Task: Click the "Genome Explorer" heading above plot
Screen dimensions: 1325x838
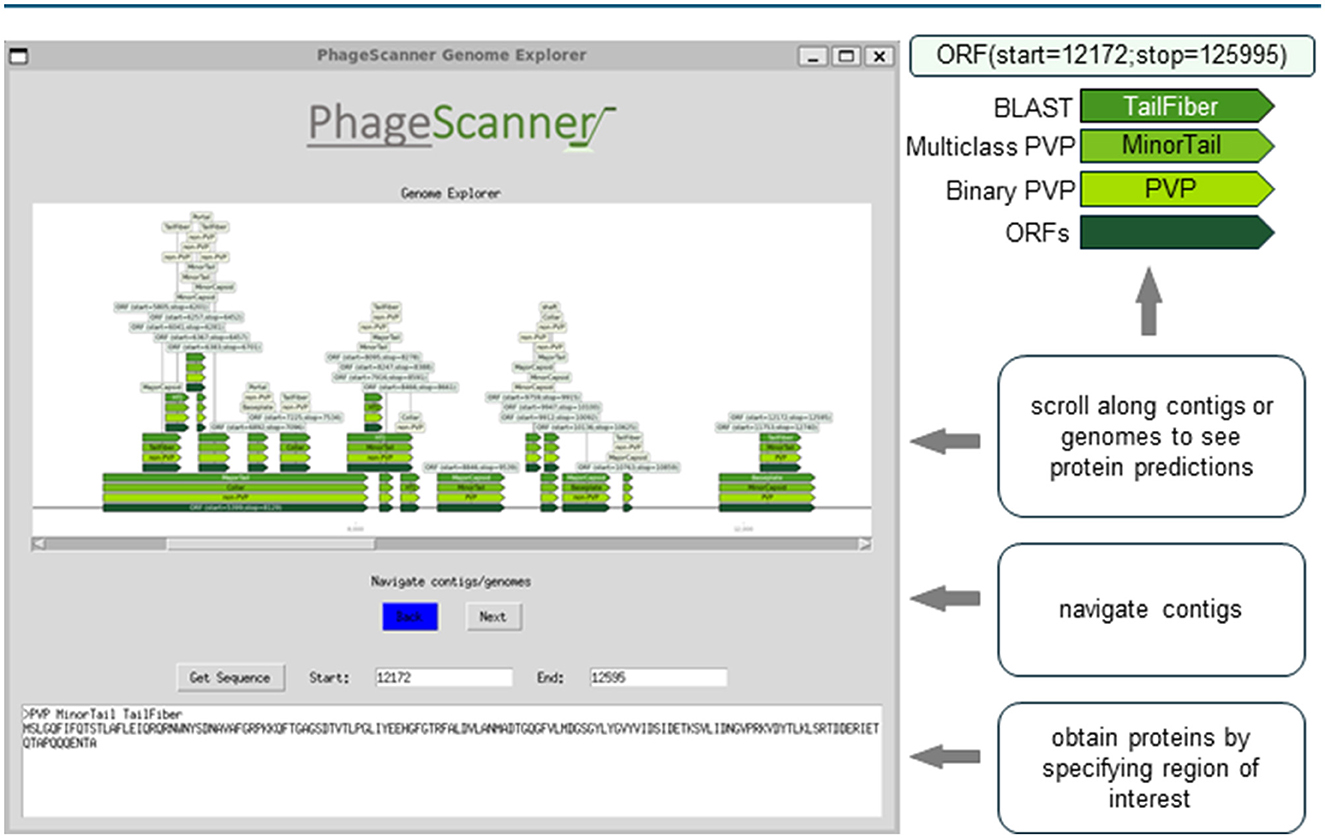Action: coord(450,193)
